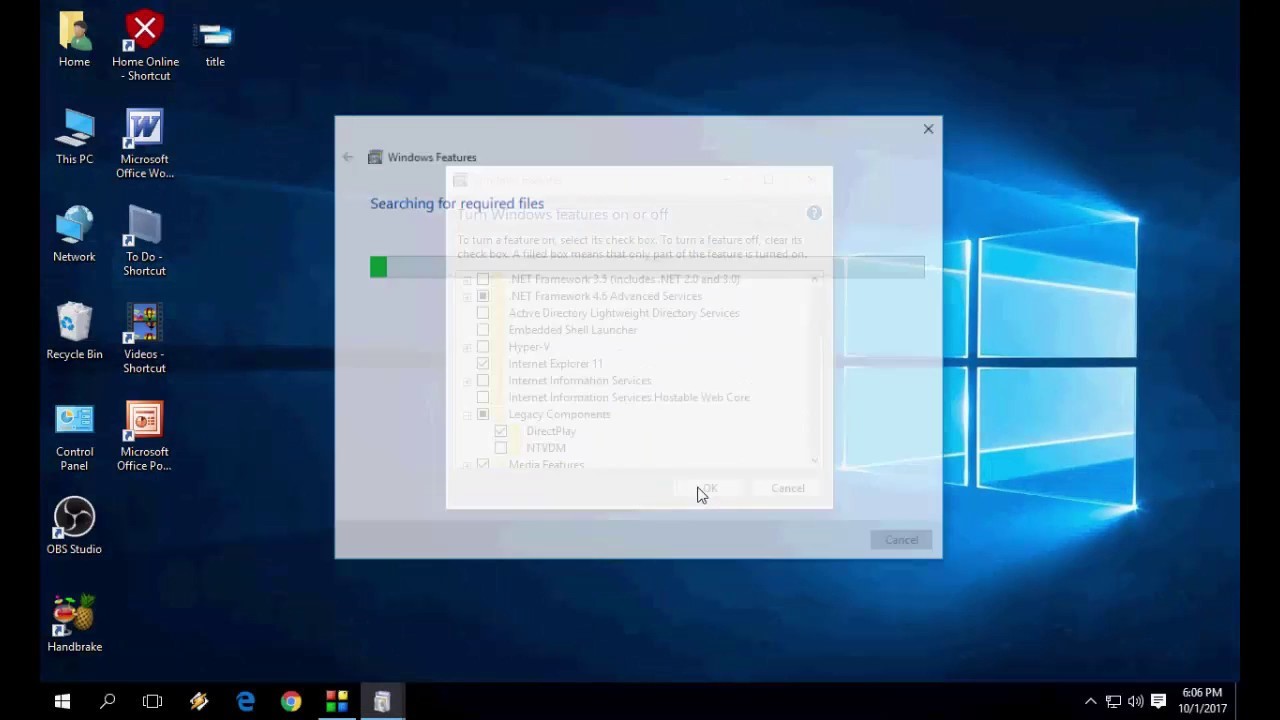Collapse the Legacy Components tree node
This screenshot has height=720, width=1280.
click(x=467, y=415)
